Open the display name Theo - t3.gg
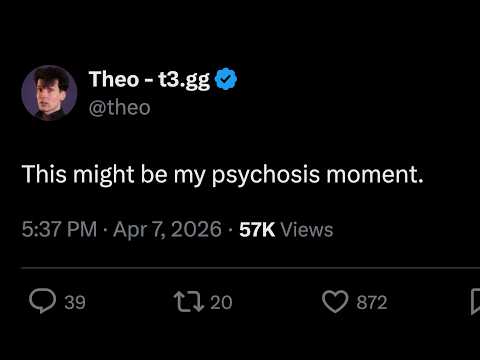Viewport: 480px width, 360px height. [149, 80]
